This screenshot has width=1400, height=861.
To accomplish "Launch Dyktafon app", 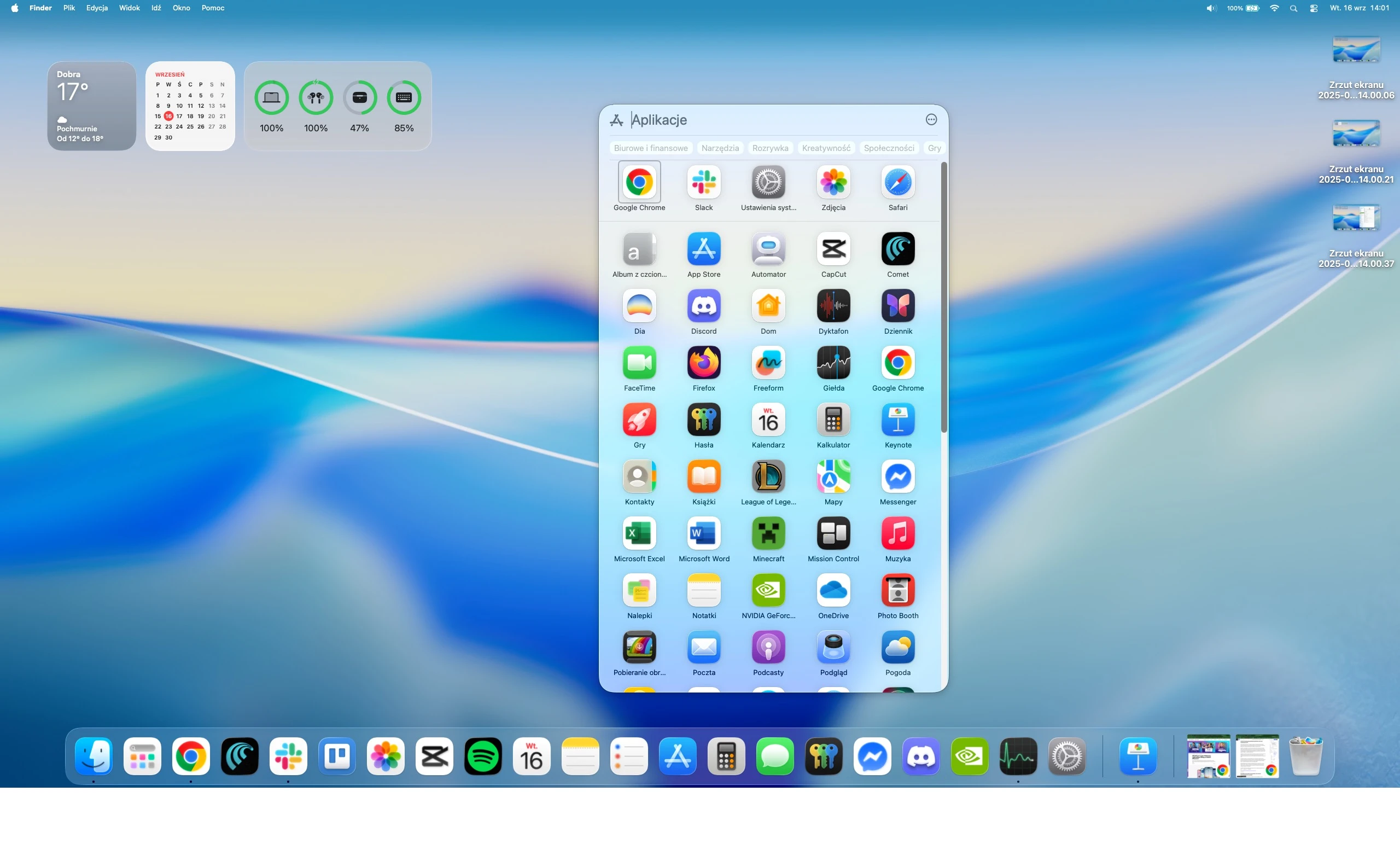I will click(833, 306).
